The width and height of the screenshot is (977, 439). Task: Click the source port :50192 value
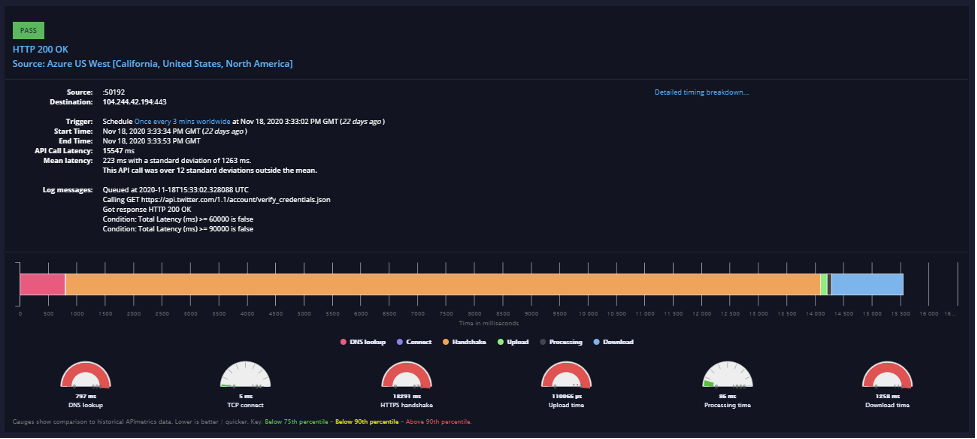[114, 92]
